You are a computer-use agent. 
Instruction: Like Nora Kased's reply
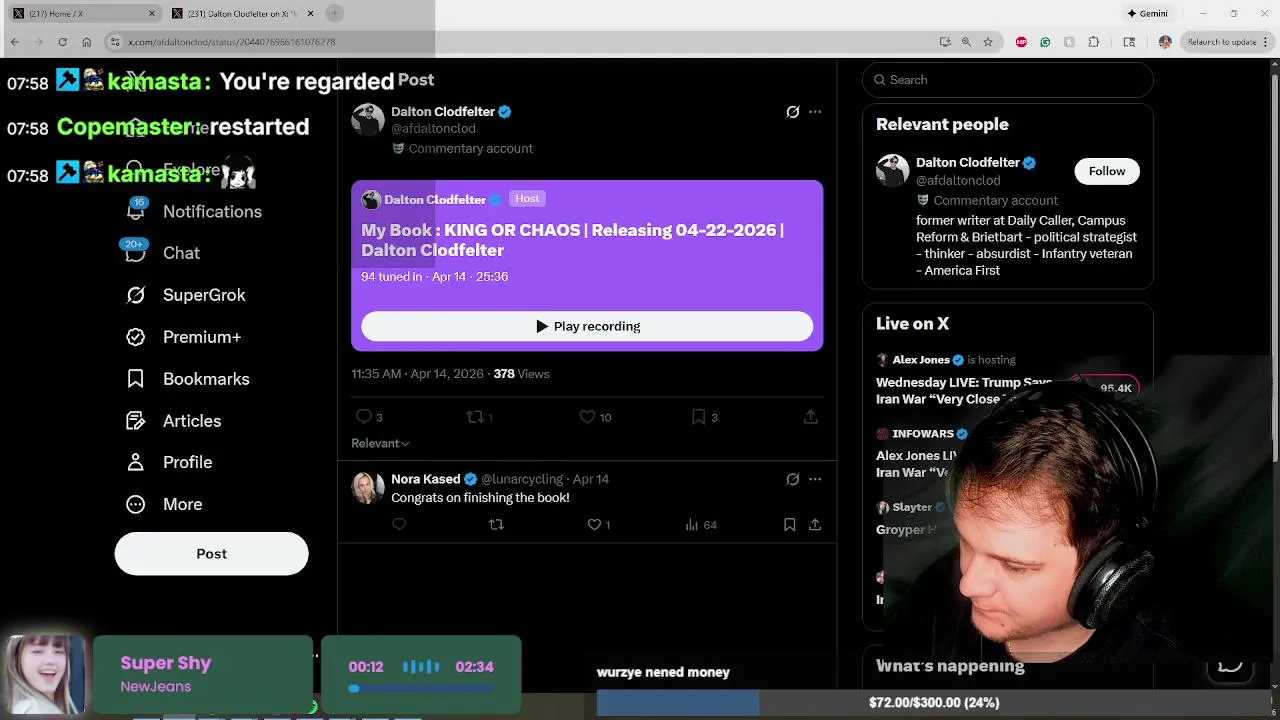pyautogui.click(x=594, y=524)
